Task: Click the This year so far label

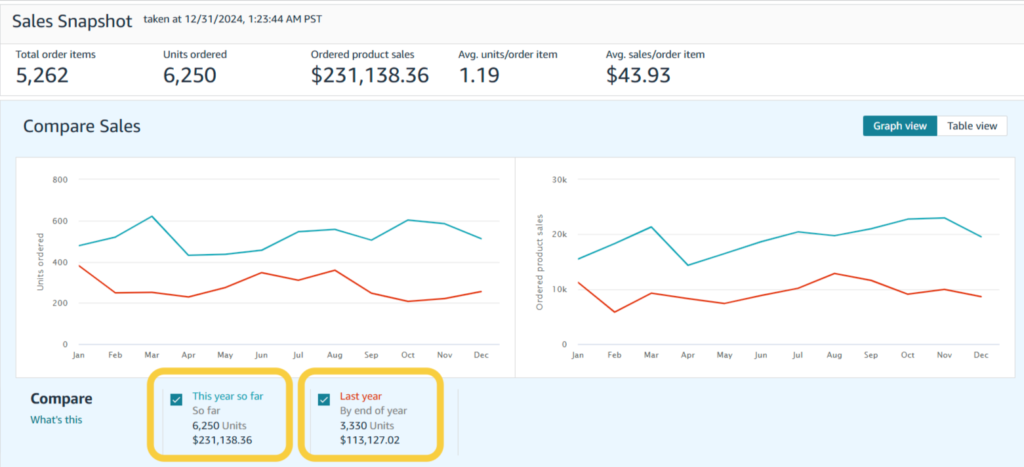Action: pos(228,396)
